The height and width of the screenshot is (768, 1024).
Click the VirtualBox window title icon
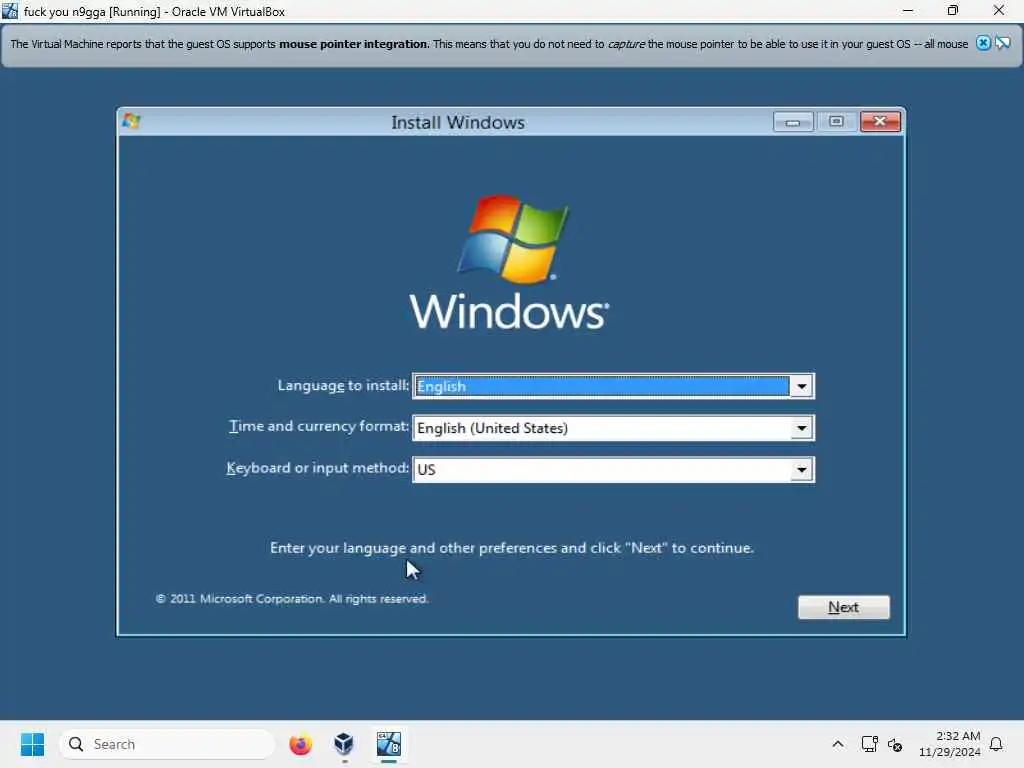click(x=10, y=11)
